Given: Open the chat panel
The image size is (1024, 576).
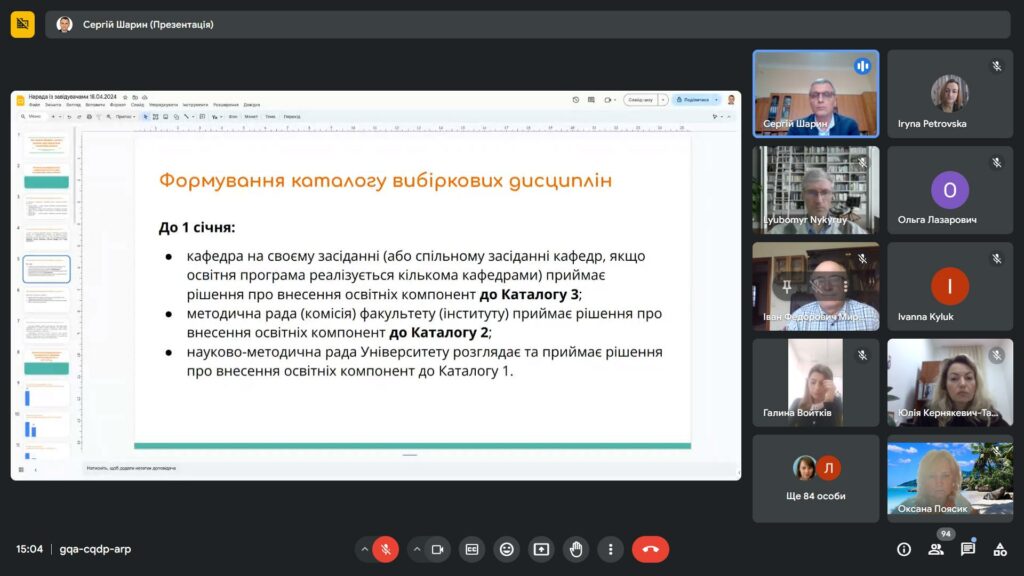Looking at the screenshot, I should 968,549.
